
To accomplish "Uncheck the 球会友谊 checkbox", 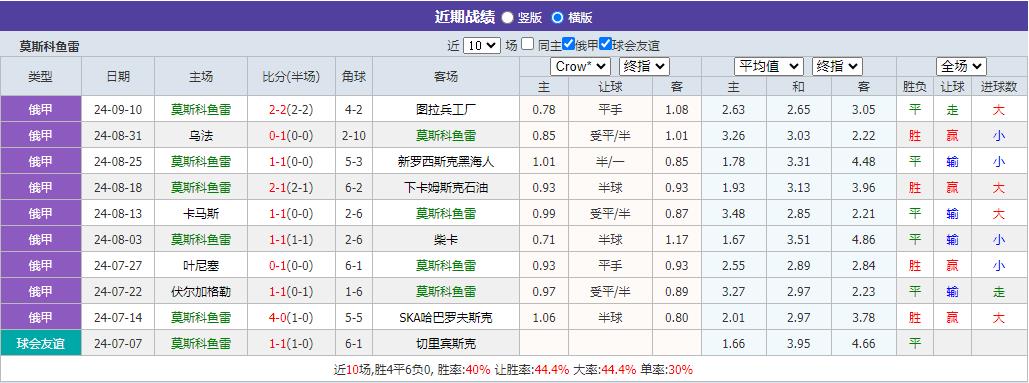I will pos(605,45).
